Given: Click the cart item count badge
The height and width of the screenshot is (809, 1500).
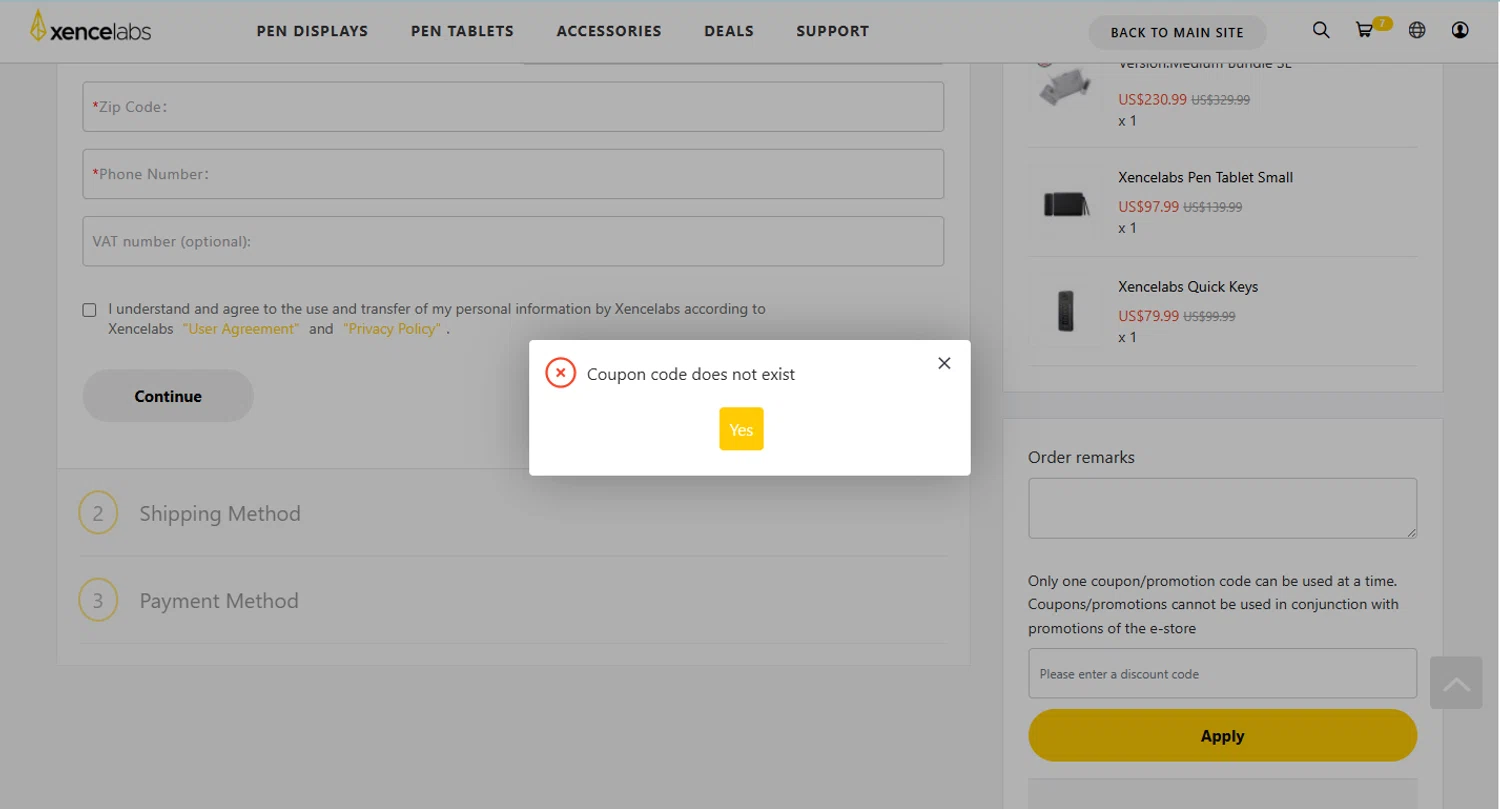Looking at the screenshot, I should click(1382, 23).
